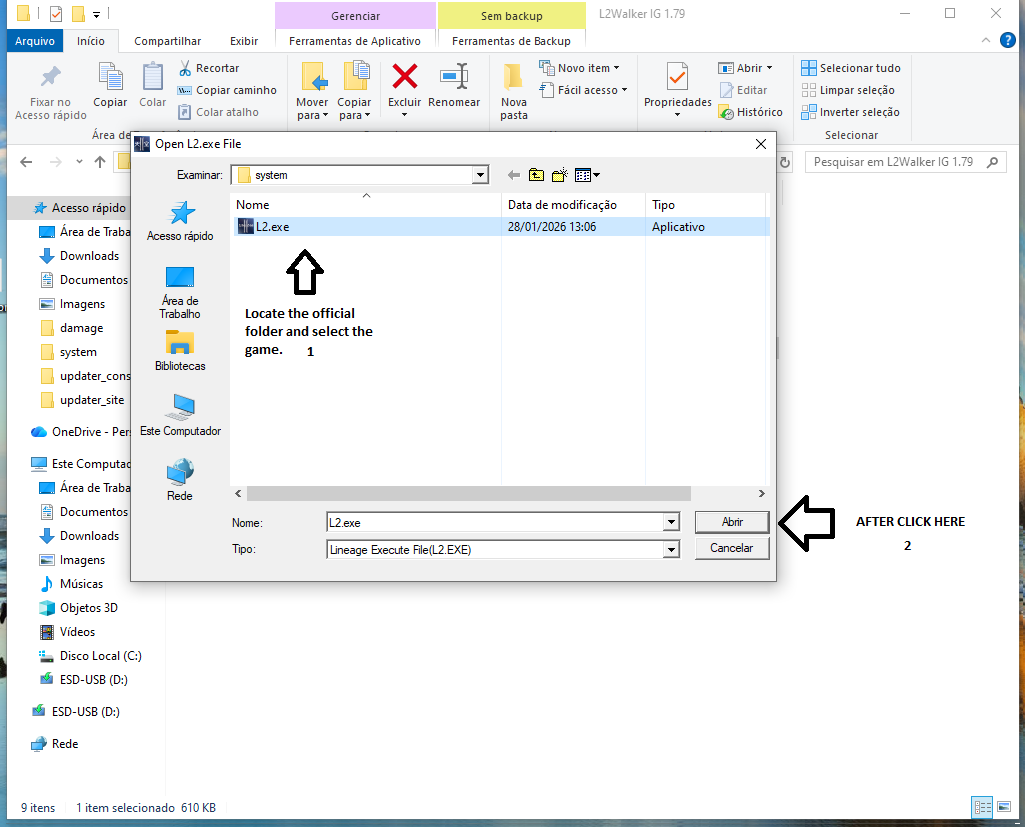
Task: Select Rede in dialog places bar
Action: pos(180,481)
